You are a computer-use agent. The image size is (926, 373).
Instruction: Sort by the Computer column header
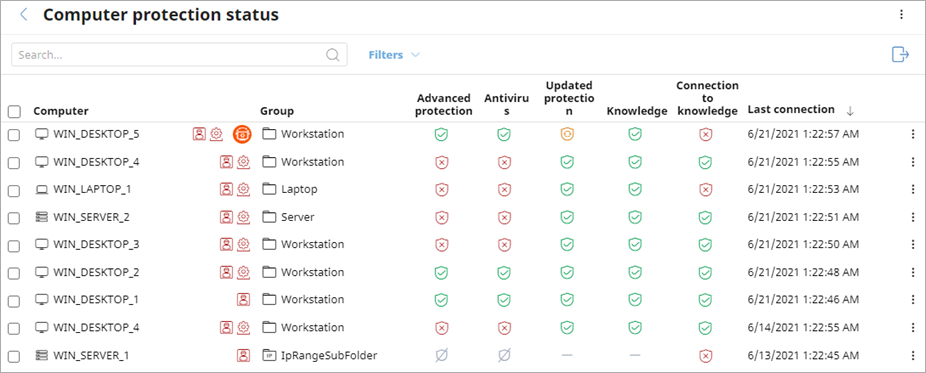click(x=61, y=111)
